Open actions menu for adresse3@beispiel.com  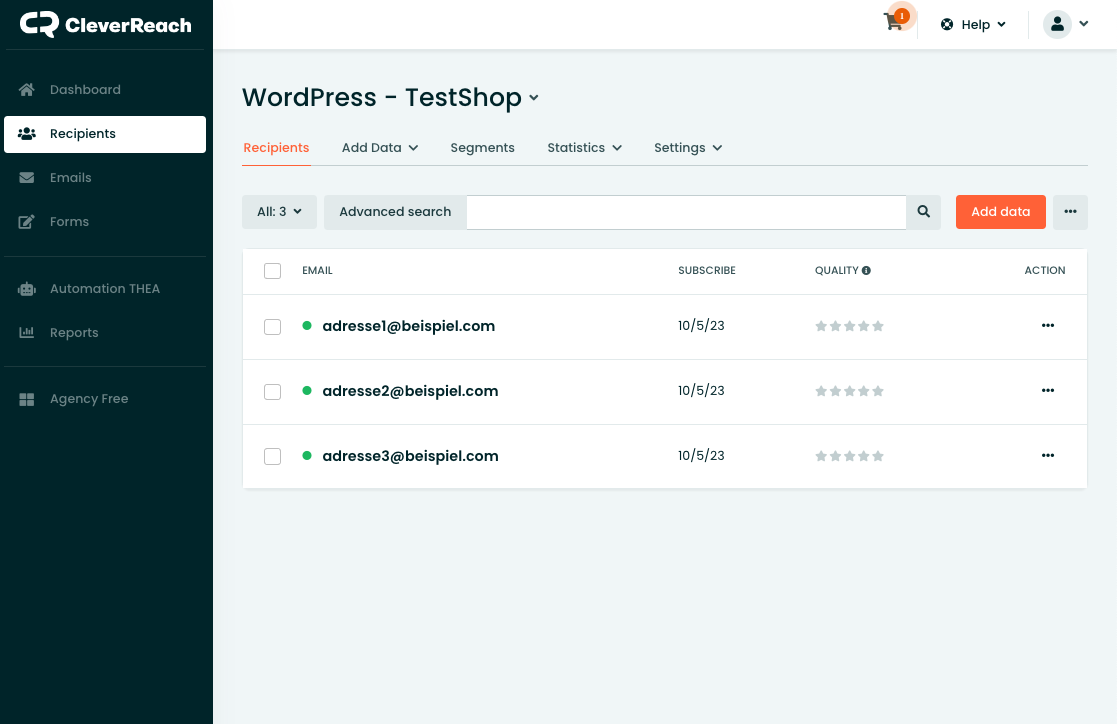pos(1048,455)
